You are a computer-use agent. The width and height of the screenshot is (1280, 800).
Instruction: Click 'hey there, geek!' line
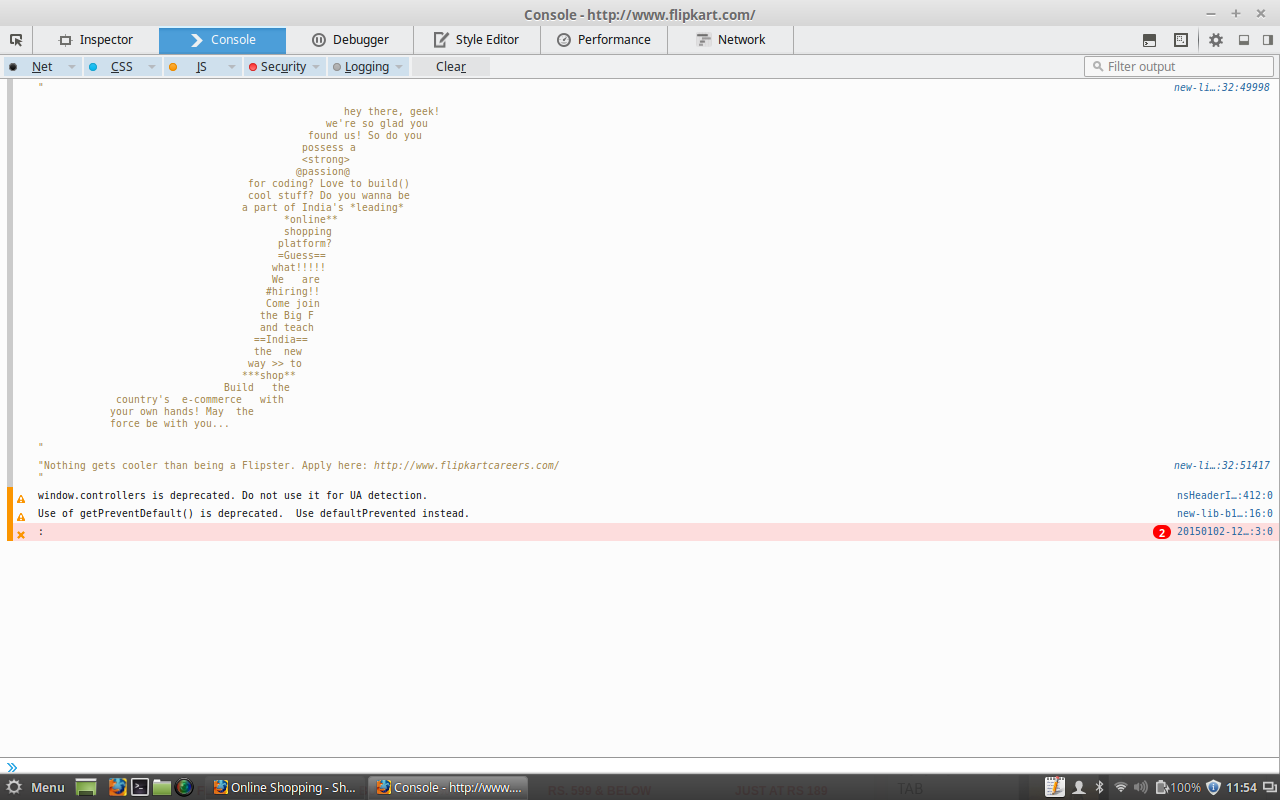tap(391, 111)
